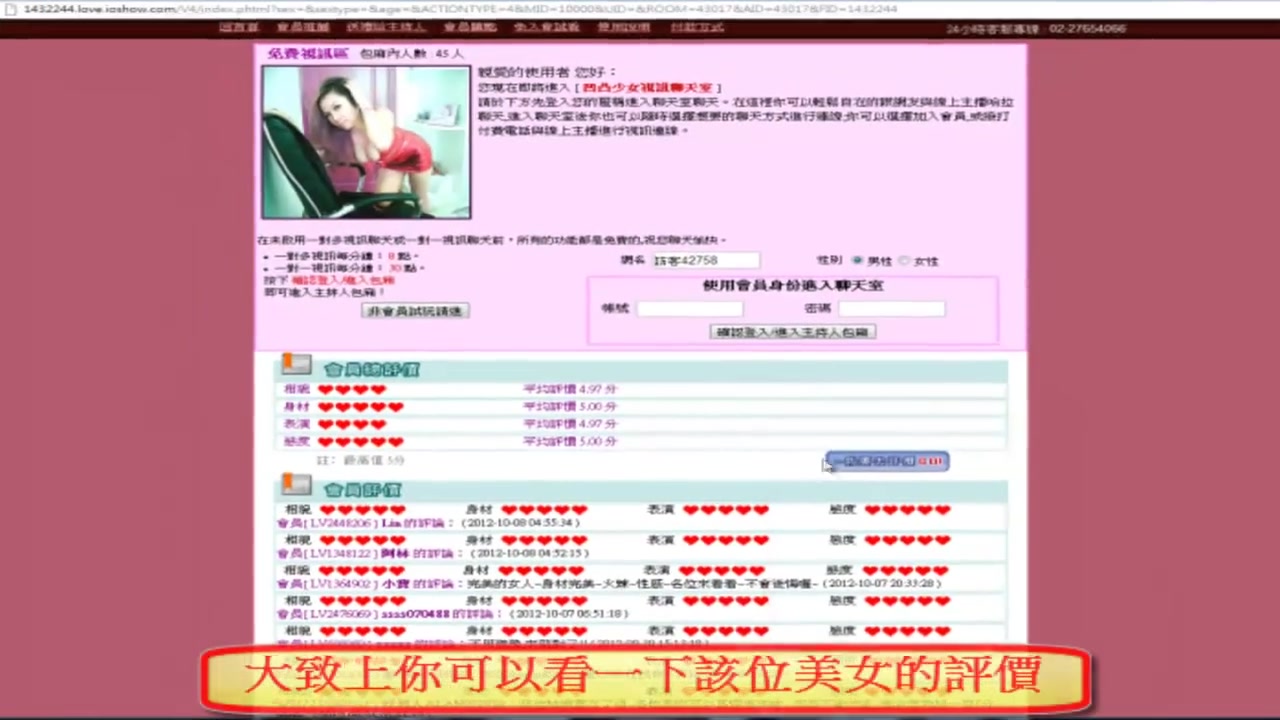This screenshot has width=1280, height=720.
Task: Click the host video thumbnail image
Action: click(x=366, y=142)
